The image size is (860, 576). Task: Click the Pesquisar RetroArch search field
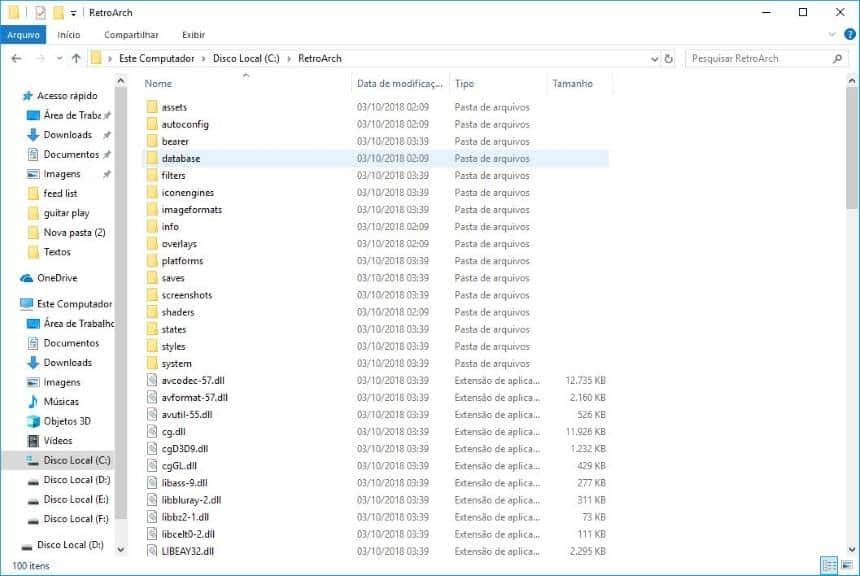[x=766, y=58]
